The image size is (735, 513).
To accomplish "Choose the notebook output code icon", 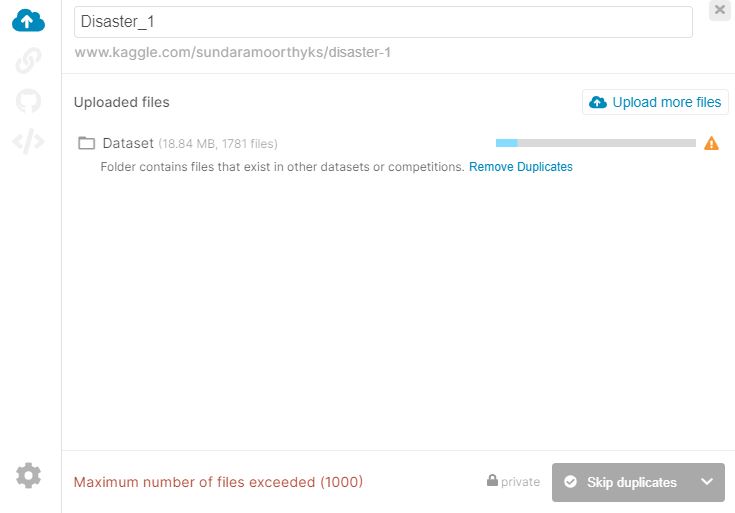I will (28, 141).
